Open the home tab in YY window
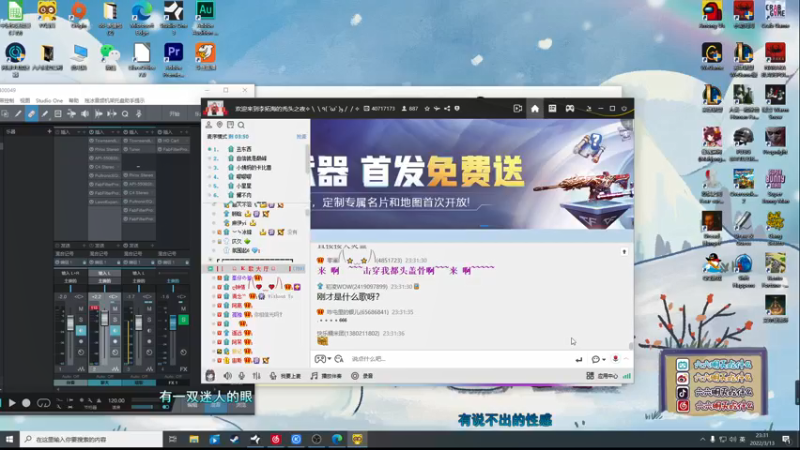This screenshot has height=450, width=800. pyautogui.click(x=535, y=109)
